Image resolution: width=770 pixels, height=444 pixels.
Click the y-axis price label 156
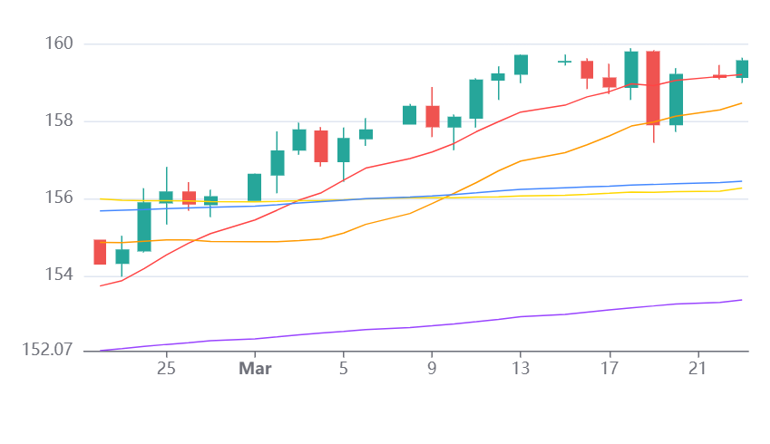[x=59, y=198]
